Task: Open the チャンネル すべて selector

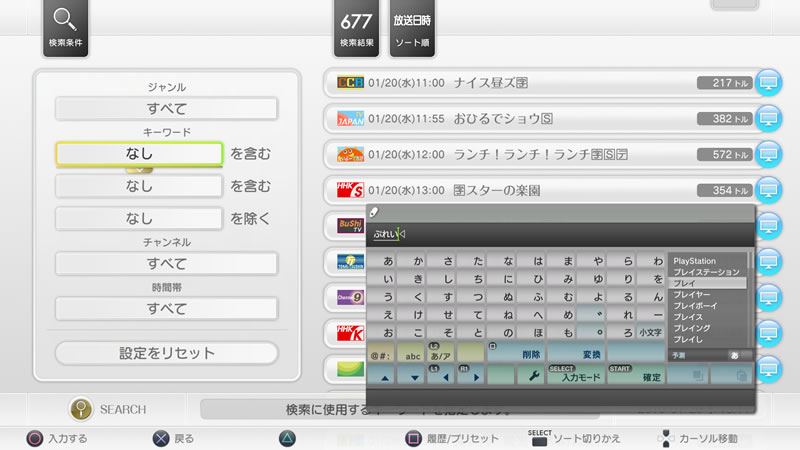Action: (166, 263)
